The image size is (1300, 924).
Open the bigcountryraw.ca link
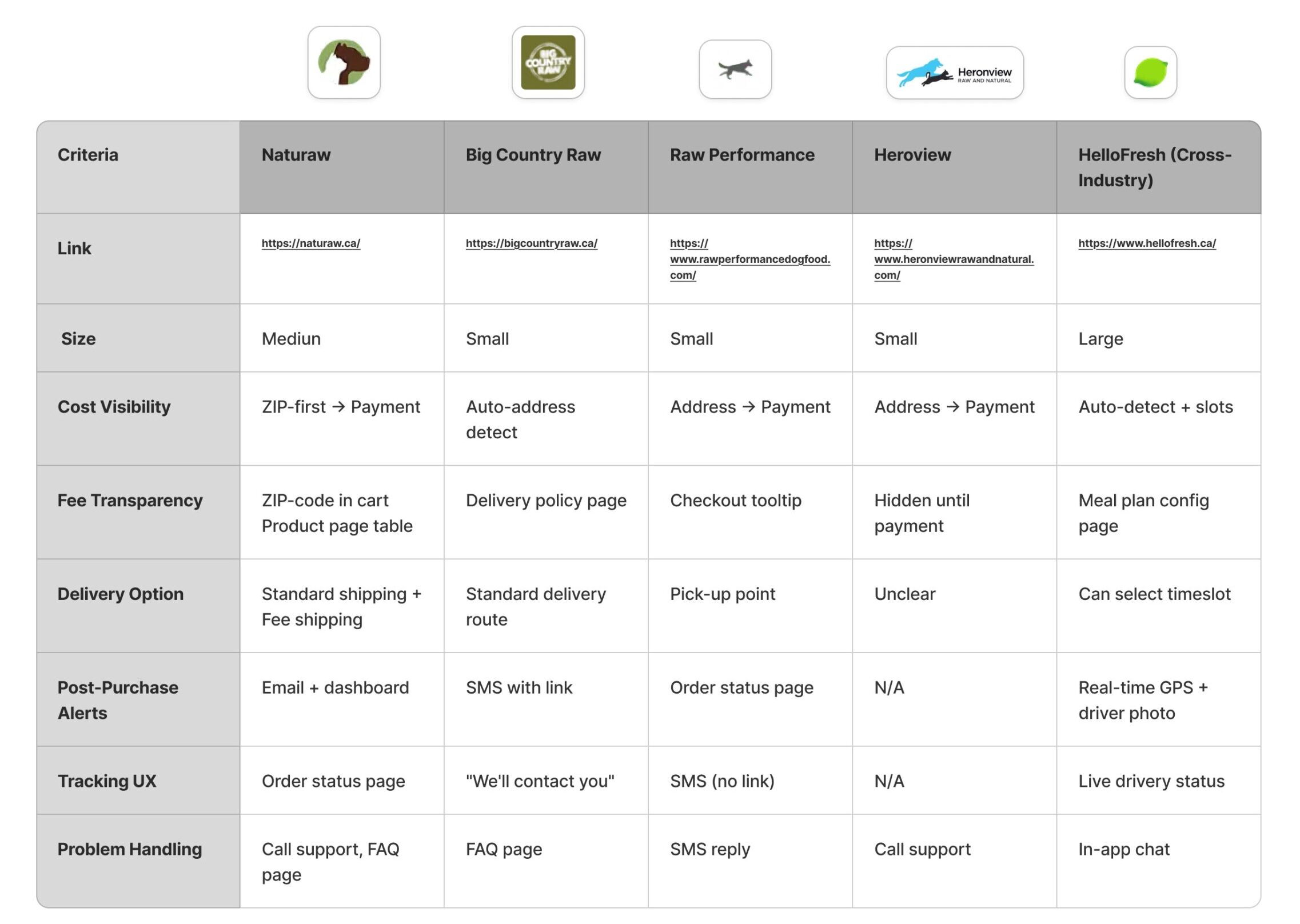tap(531, 243)
